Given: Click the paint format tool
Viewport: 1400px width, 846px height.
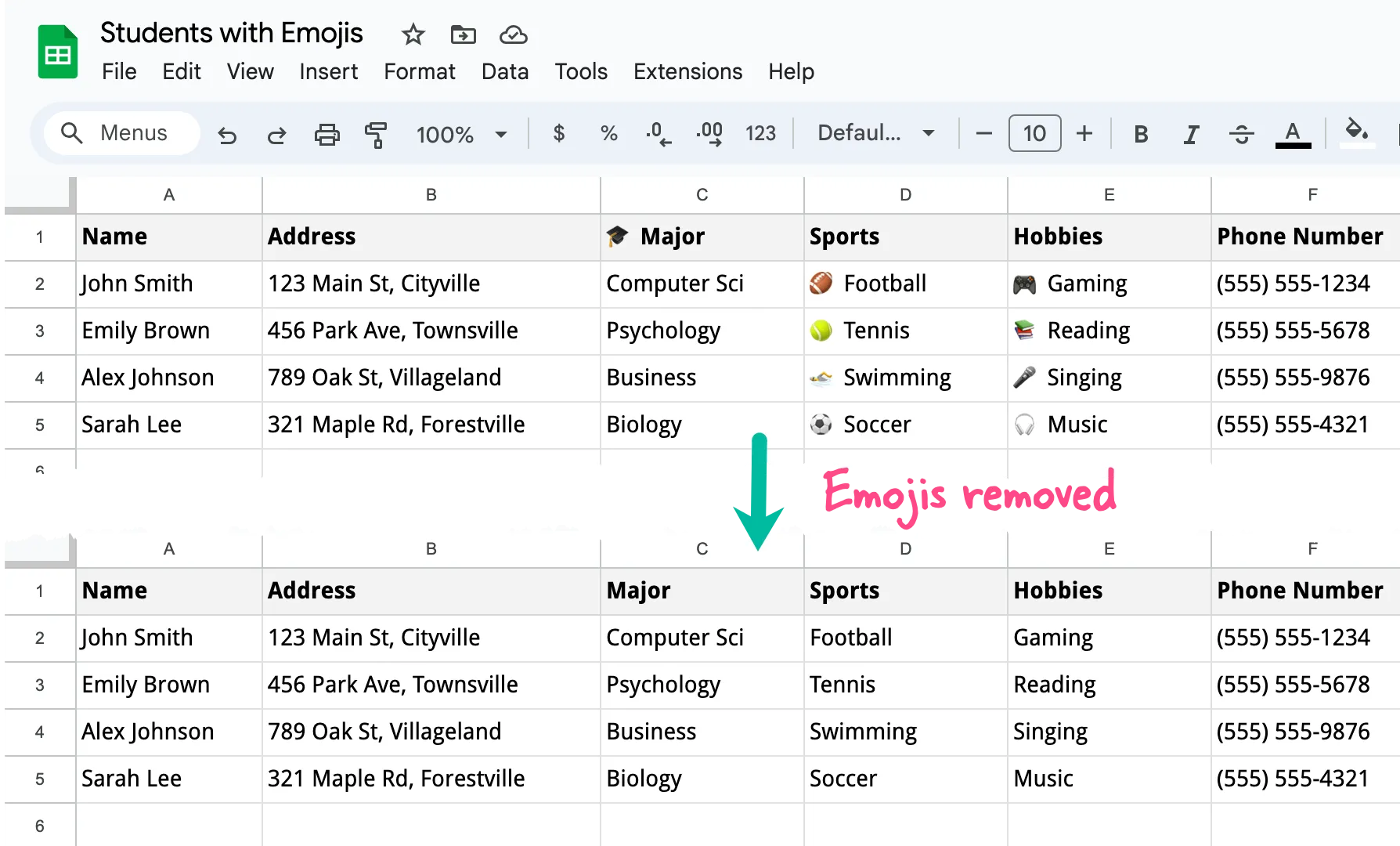Looking at the screenshot, I should [x=377, y=134].
